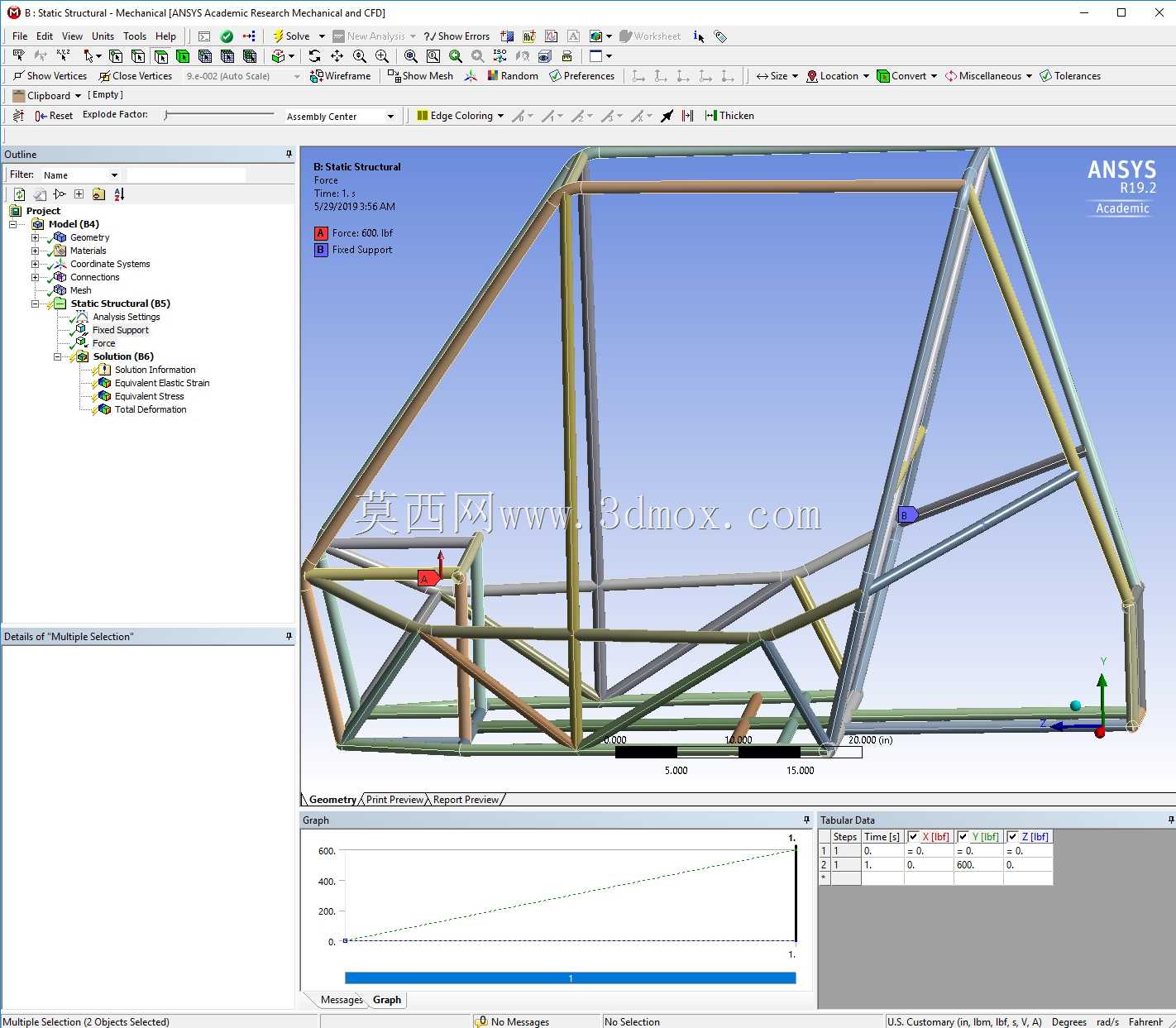Click the Force A tag in the viewport
The height and width of the screenshot is (1028, 1176).
(x=428, y=578)
